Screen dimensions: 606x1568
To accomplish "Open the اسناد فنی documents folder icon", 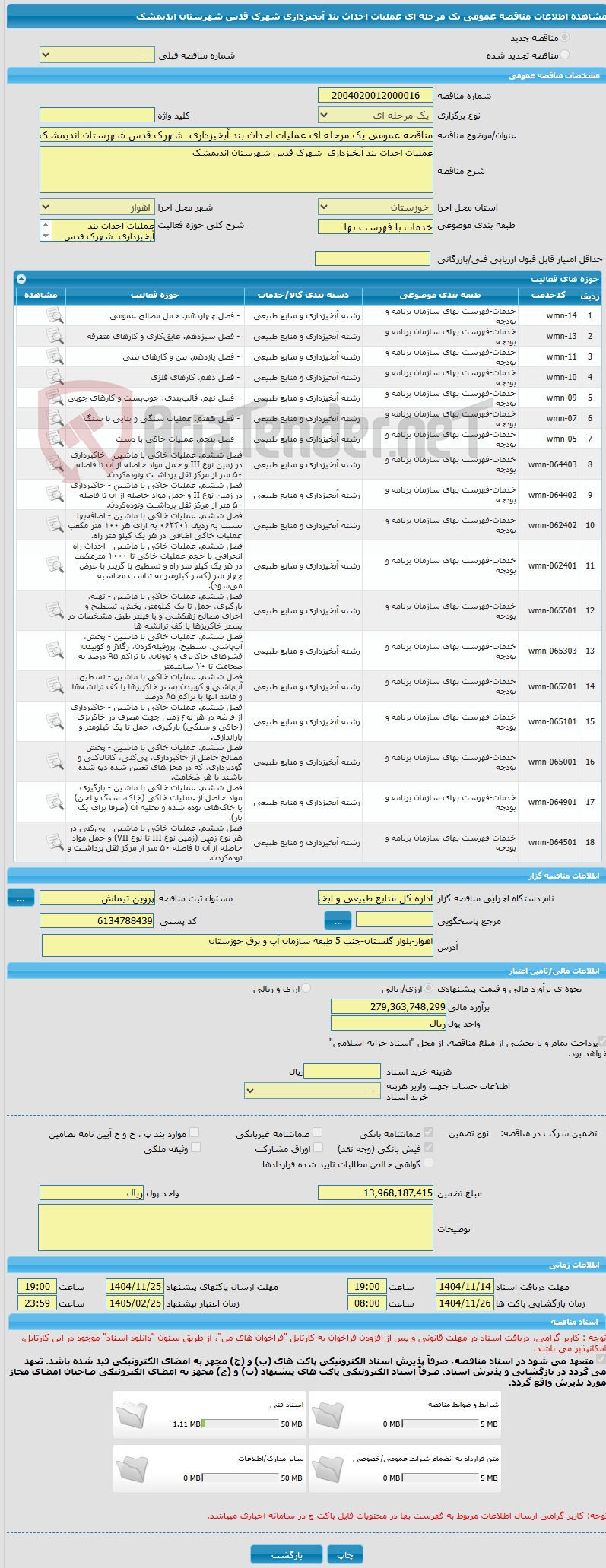I will coord(132,1414).
